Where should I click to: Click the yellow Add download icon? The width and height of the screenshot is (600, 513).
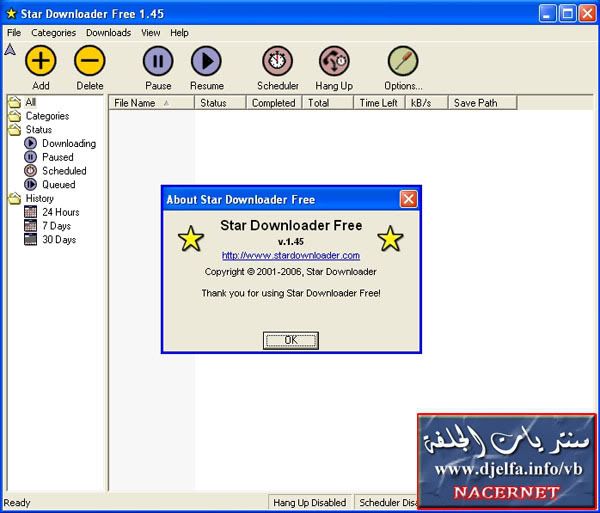coord(41,60)
